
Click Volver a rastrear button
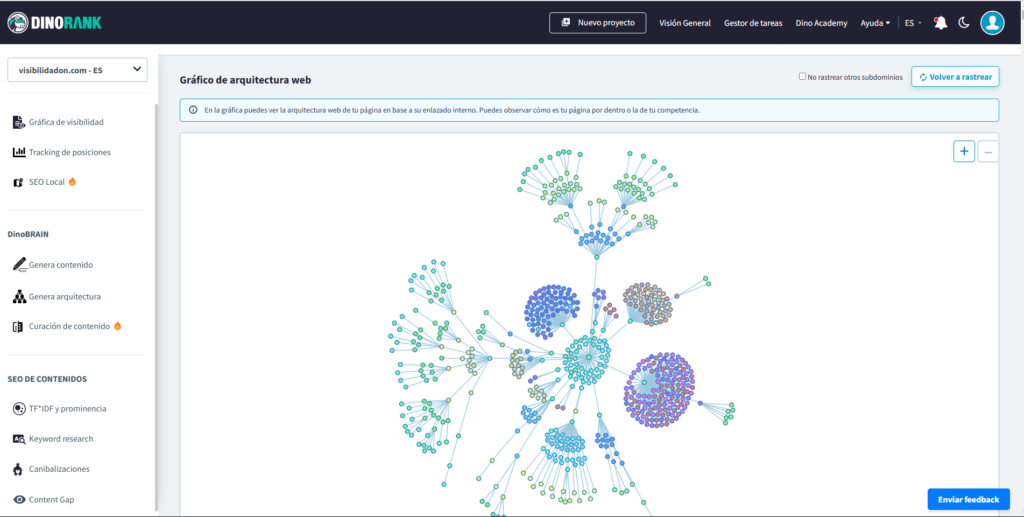click(x=955, y=76)
